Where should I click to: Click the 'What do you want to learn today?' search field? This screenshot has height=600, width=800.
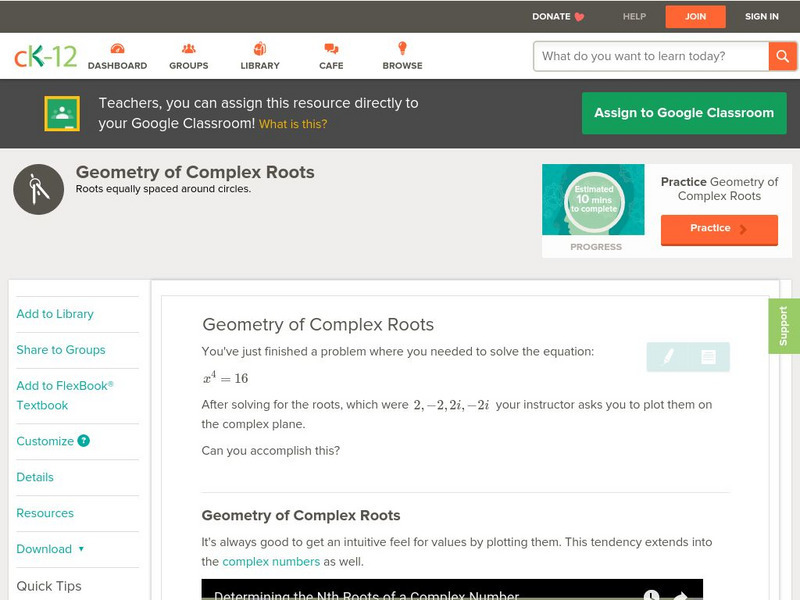point(650,56)
